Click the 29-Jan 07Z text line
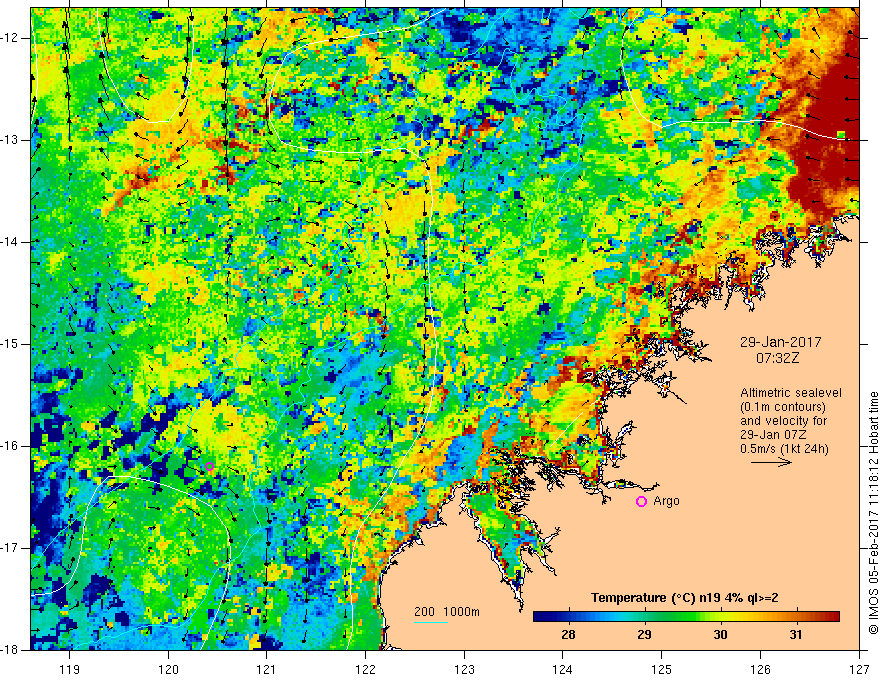 (776, 435)
